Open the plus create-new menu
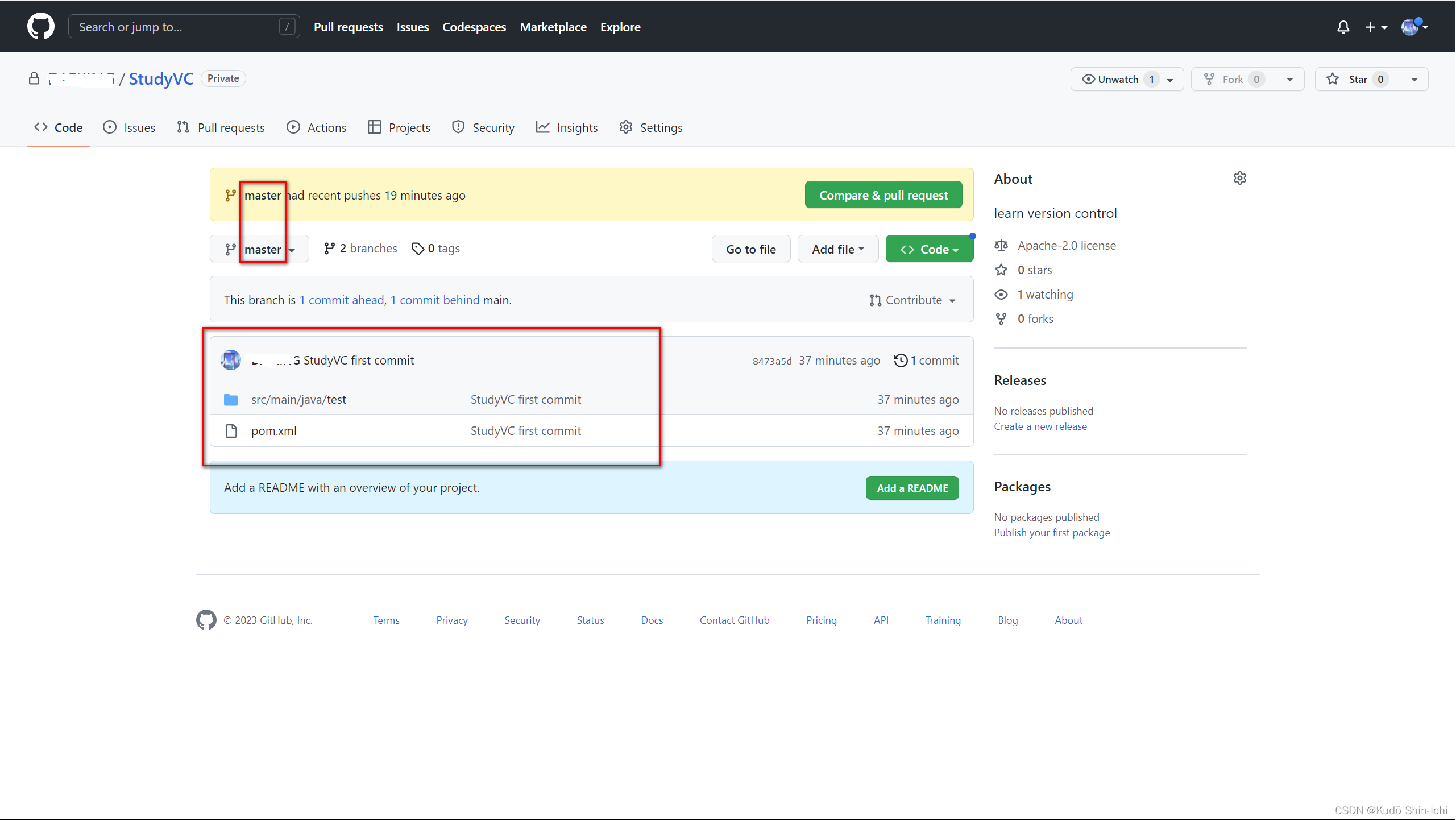 point(1376,27)
